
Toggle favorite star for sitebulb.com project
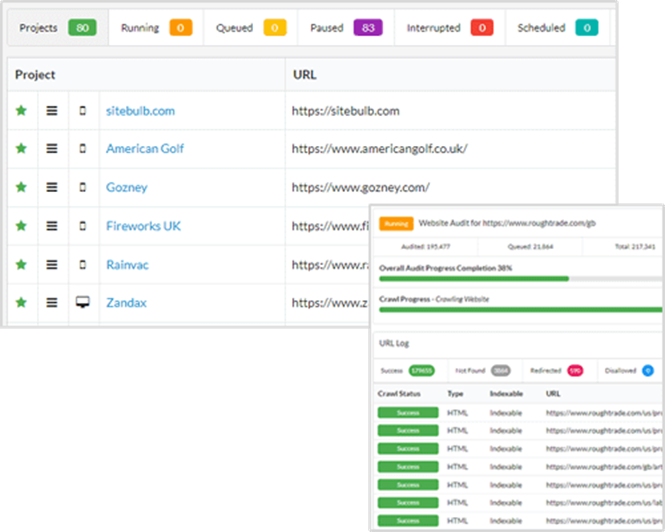(21, 111)
